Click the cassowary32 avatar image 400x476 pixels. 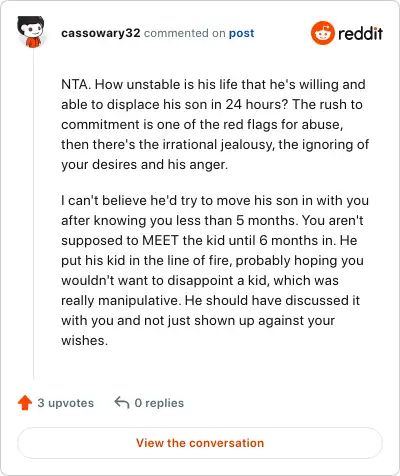coord(31,32)
